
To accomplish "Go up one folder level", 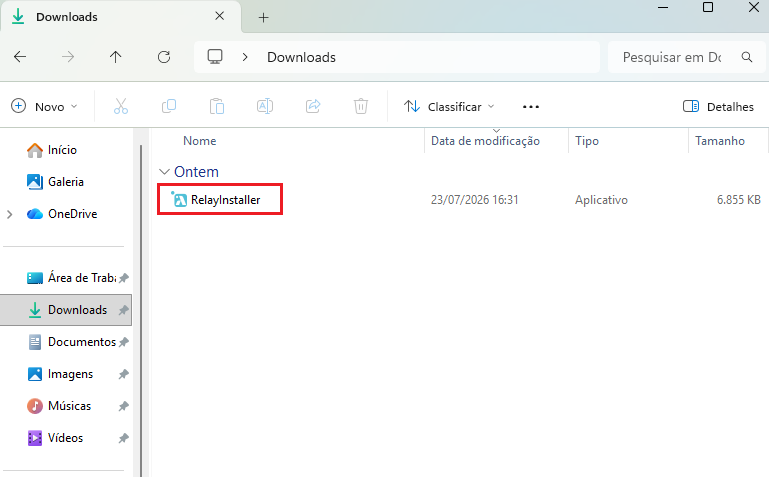I will 116,57.
